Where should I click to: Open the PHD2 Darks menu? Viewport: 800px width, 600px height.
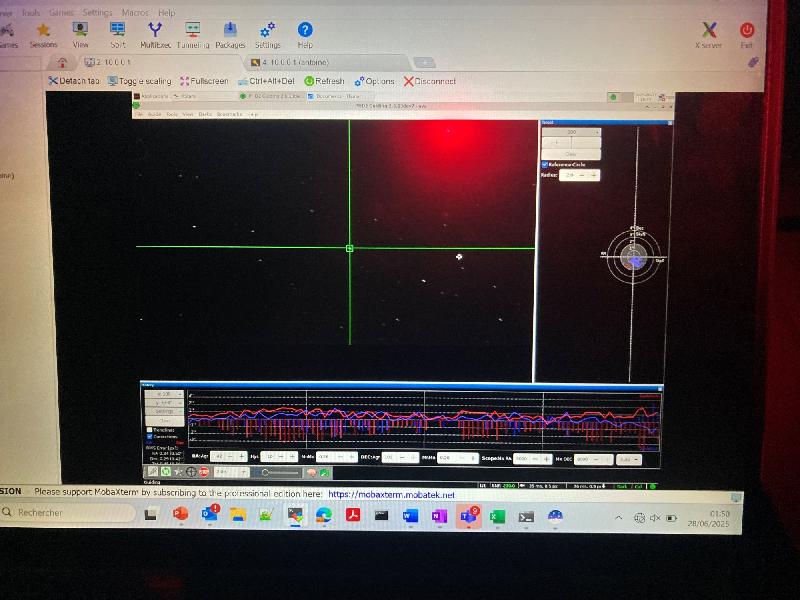[x=205, y=114]
